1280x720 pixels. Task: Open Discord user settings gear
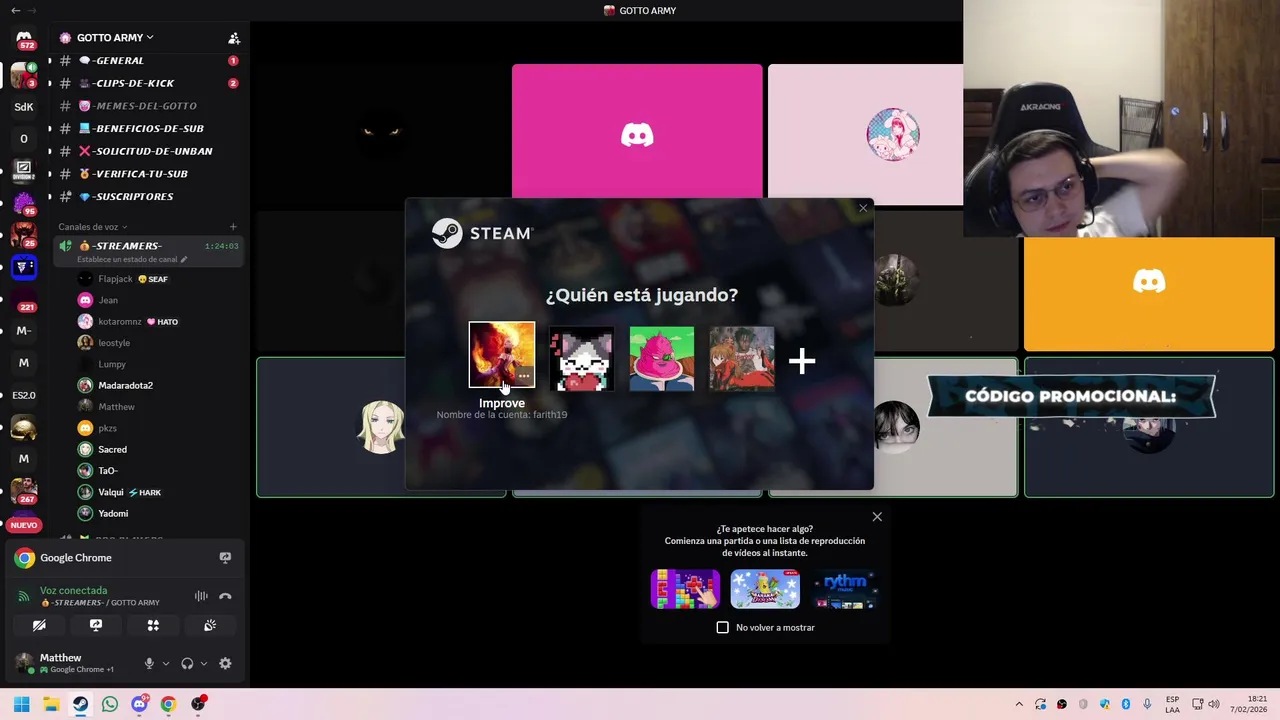(x=225, y=663)
